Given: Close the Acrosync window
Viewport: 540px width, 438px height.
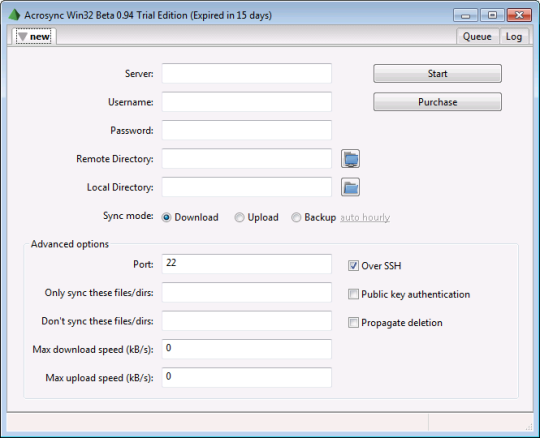Looking at the screenshot, I should coord(519,15).
